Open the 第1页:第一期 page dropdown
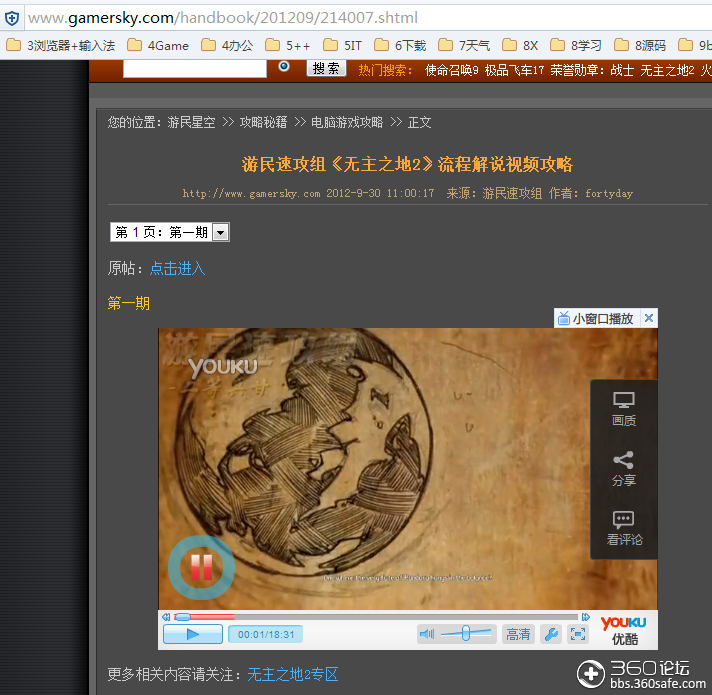The height and width of the screenshot is (695, 712). pos(170,232)
